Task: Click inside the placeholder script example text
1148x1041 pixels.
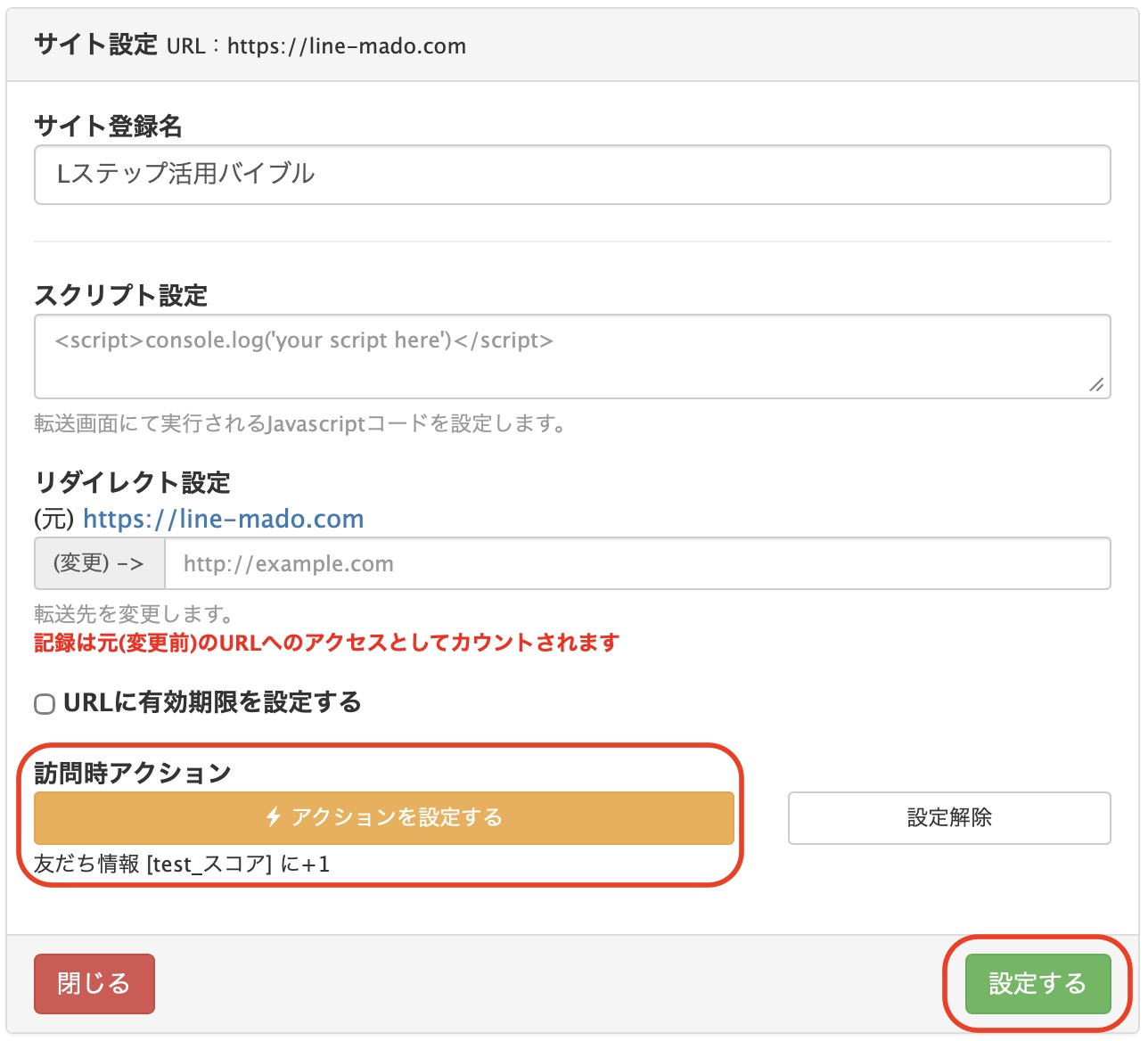Action: [303, 340]
